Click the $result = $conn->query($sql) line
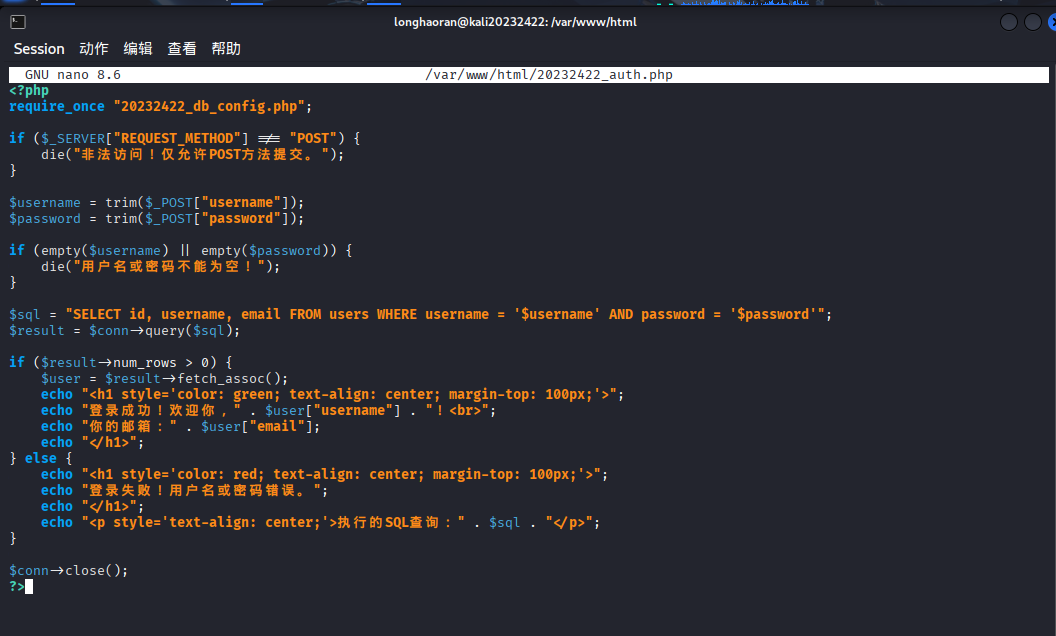The height and width of the screenshot is (636, 1056). point(125,331)
